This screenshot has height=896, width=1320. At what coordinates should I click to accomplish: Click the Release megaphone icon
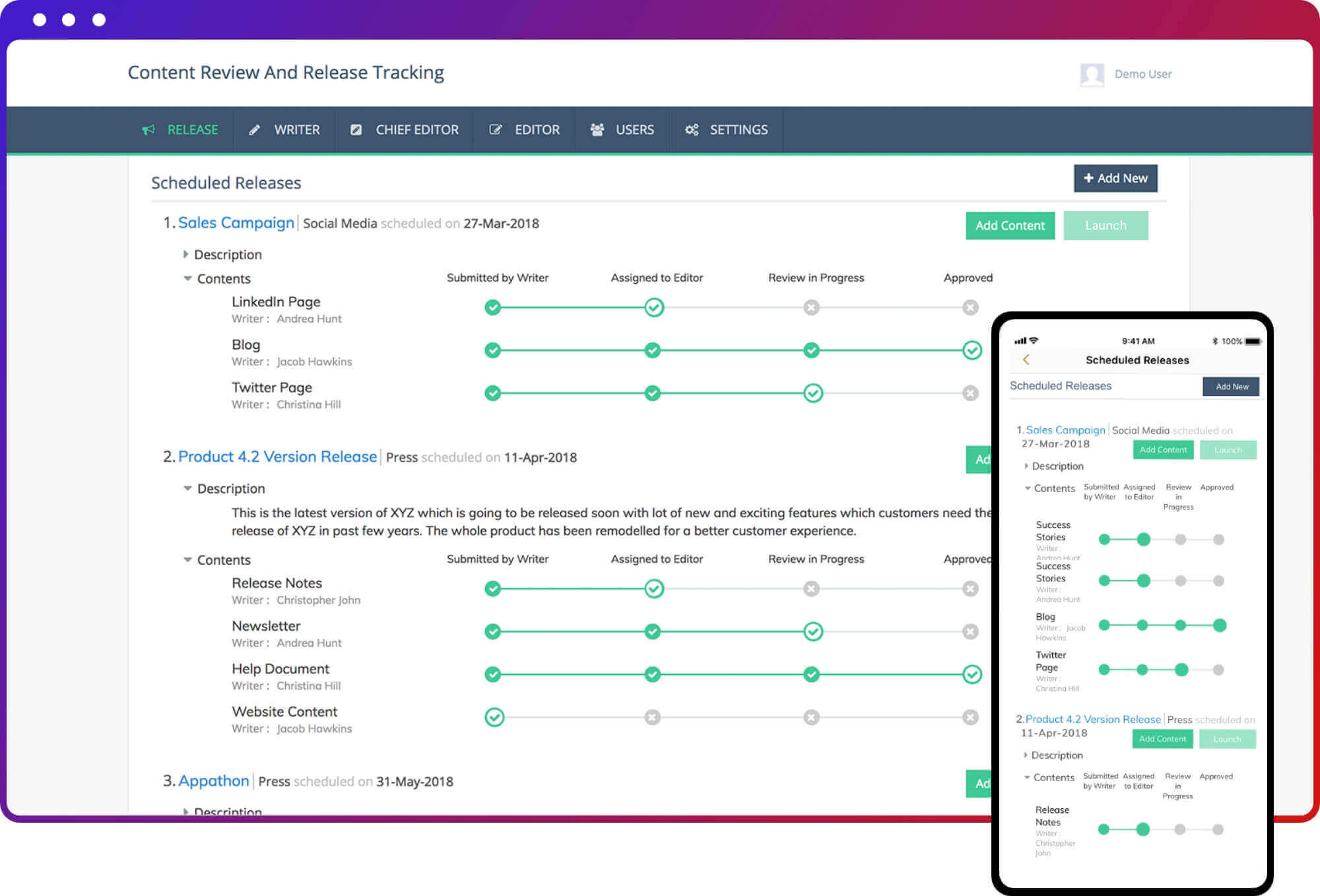[148, 130]
